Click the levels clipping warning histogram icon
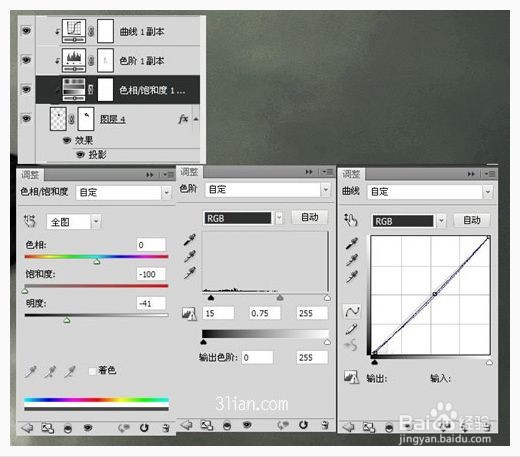This screenshot has height=457, width=520. click(x=189, y=314)
